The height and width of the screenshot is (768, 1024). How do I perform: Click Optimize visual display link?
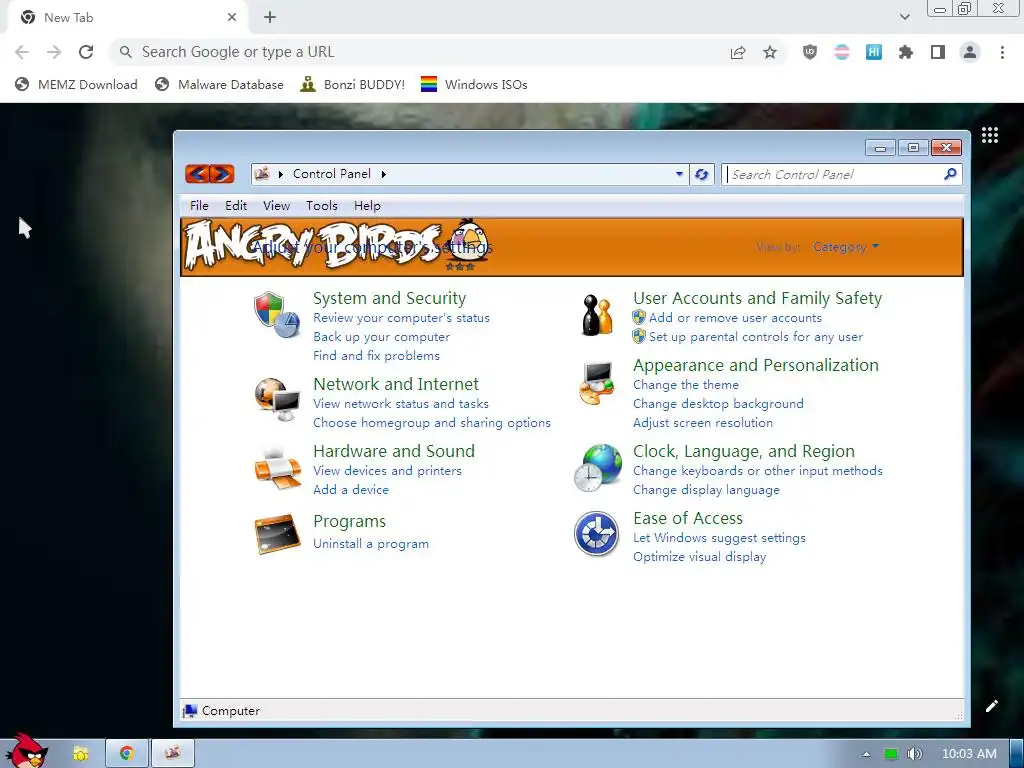(x=699, y=557)
